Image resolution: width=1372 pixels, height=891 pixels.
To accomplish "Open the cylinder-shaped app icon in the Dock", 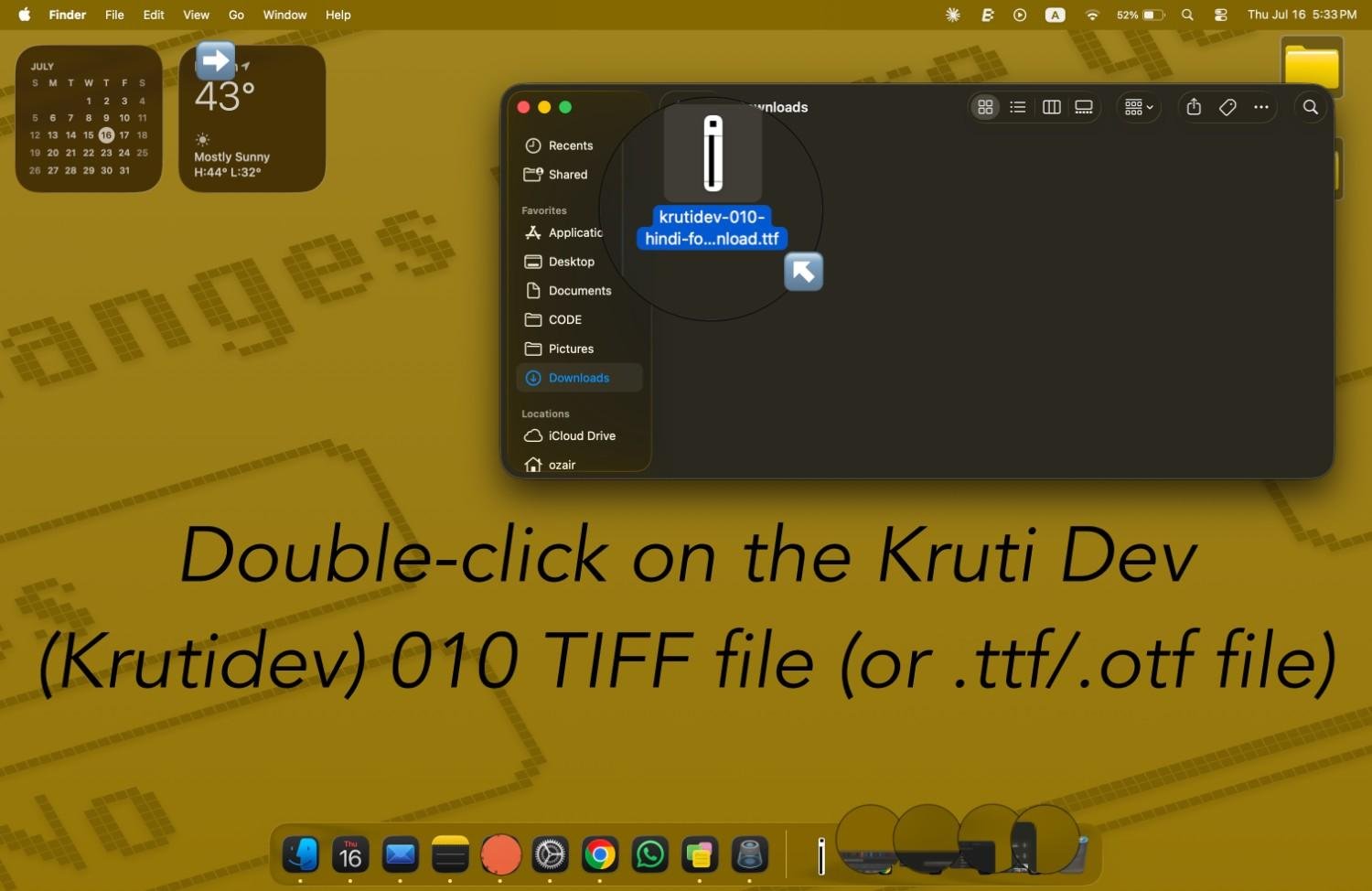I will [750, 854].
